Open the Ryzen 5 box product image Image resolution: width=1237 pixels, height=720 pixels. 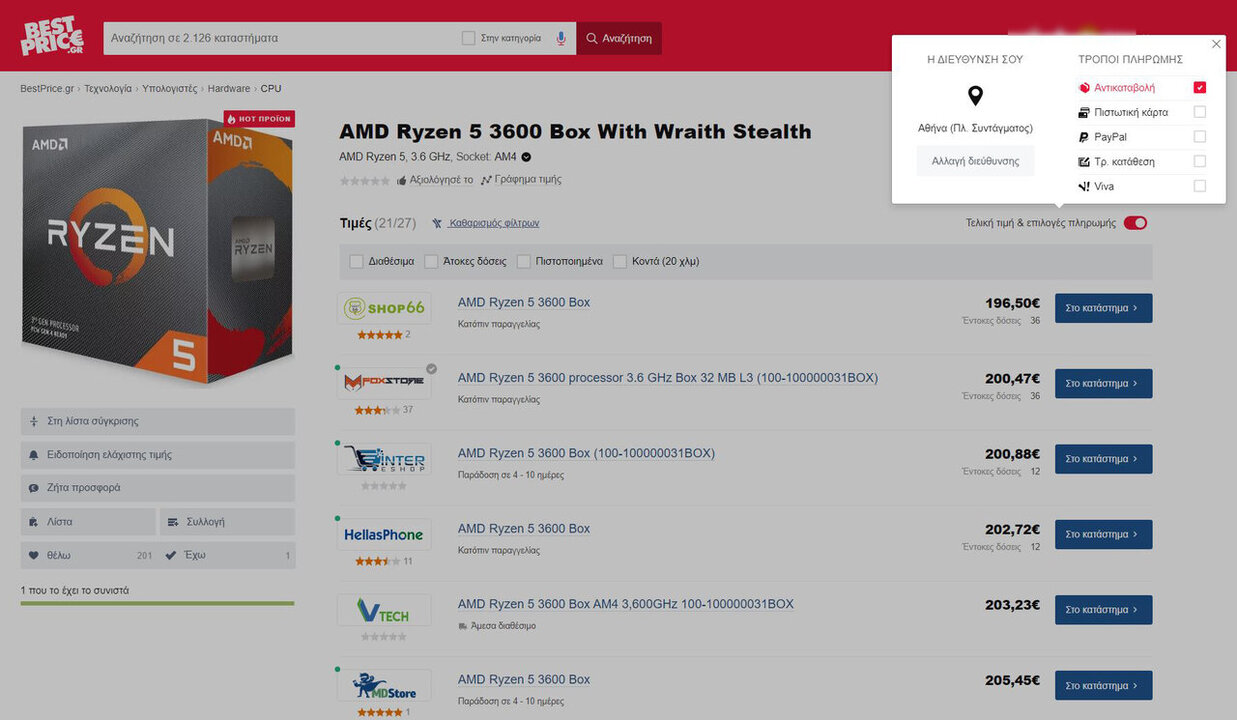tap(158, 250)
